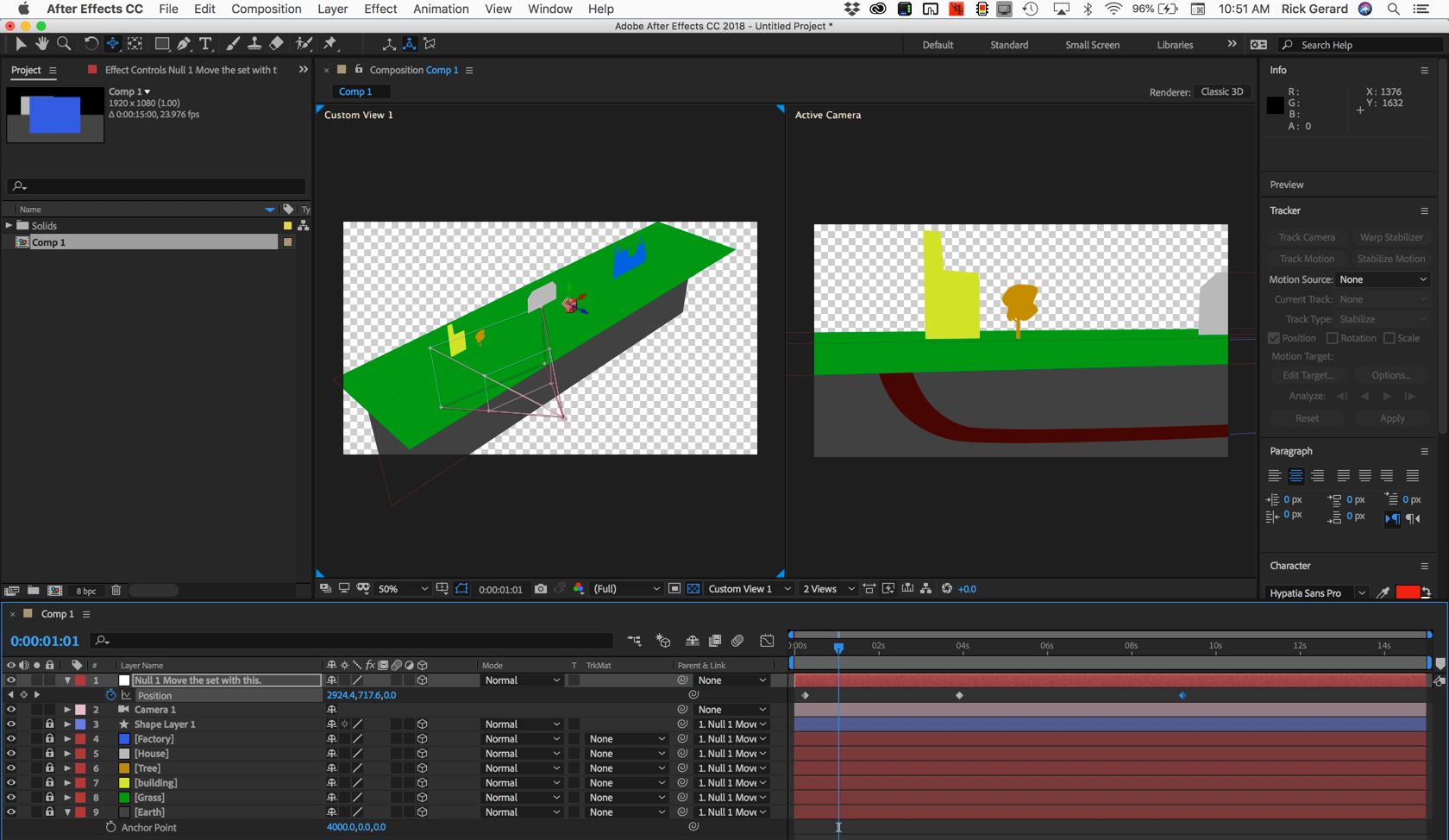Open the Motion Source dropdown
The width and height of the screenshot is (1449, 840).
[1383, 279]
